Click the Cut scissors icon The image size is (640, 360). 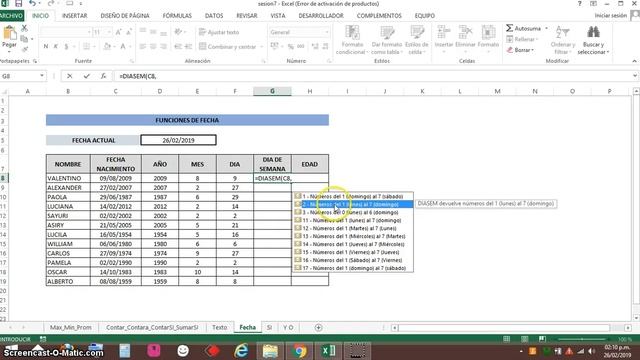click(x=24, y=28)
